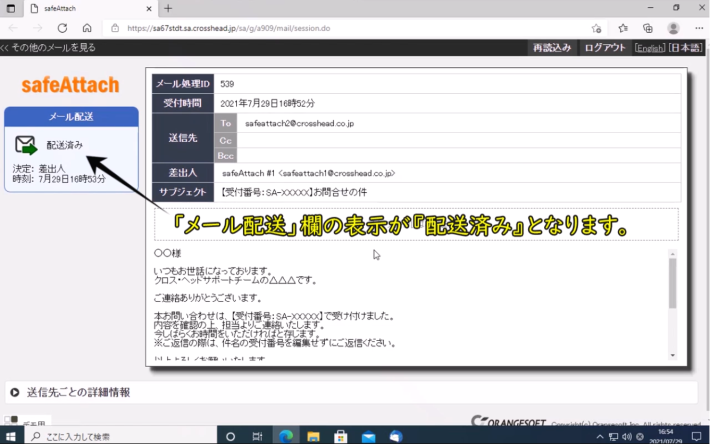Image resolution: width=710 pixels, height=445 pixels.
Task: Switch language to English
Action: 650,48
